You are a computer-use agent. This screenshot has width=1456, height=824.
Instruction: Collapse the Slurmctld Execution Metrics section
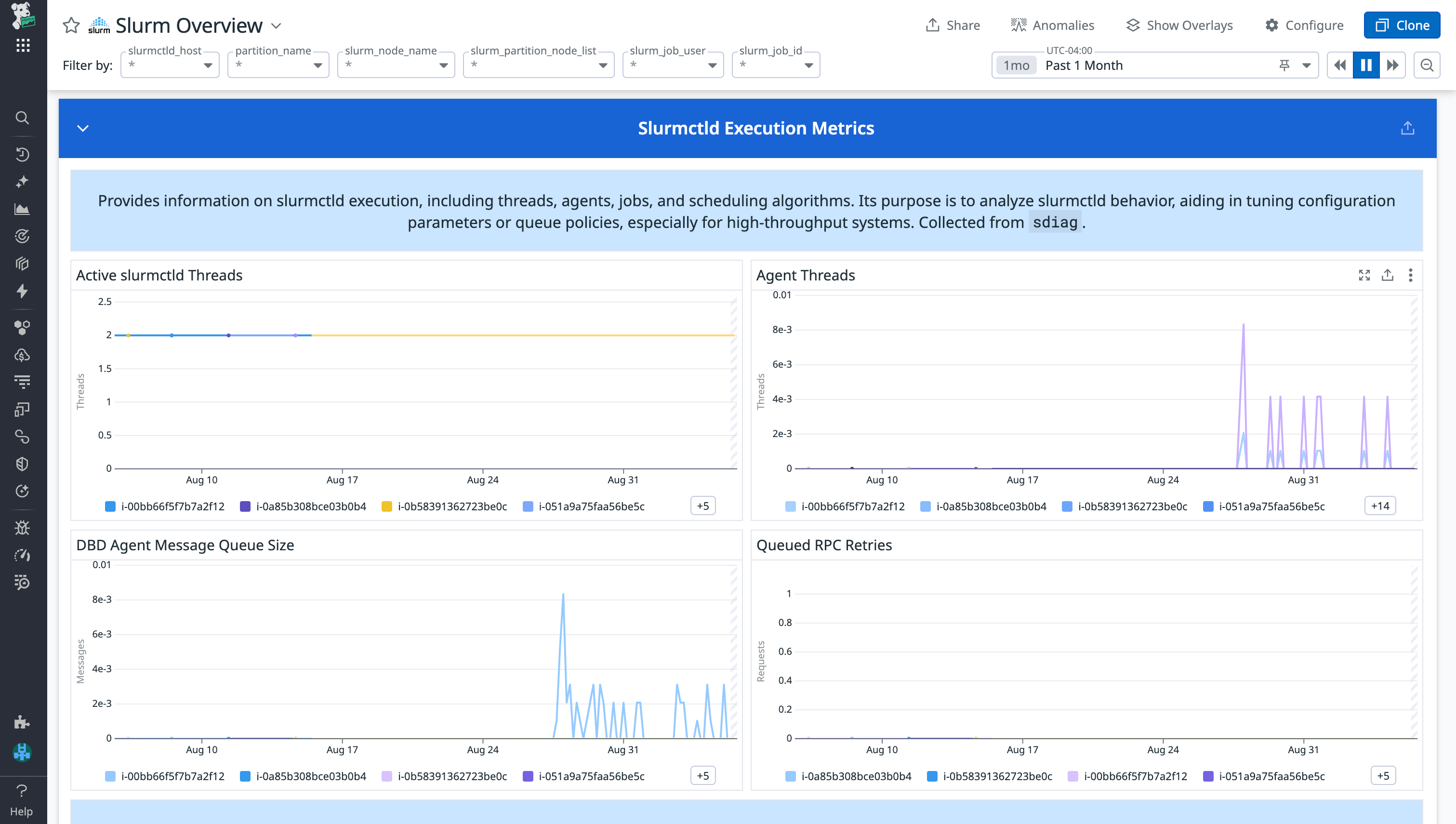[82, 129]
